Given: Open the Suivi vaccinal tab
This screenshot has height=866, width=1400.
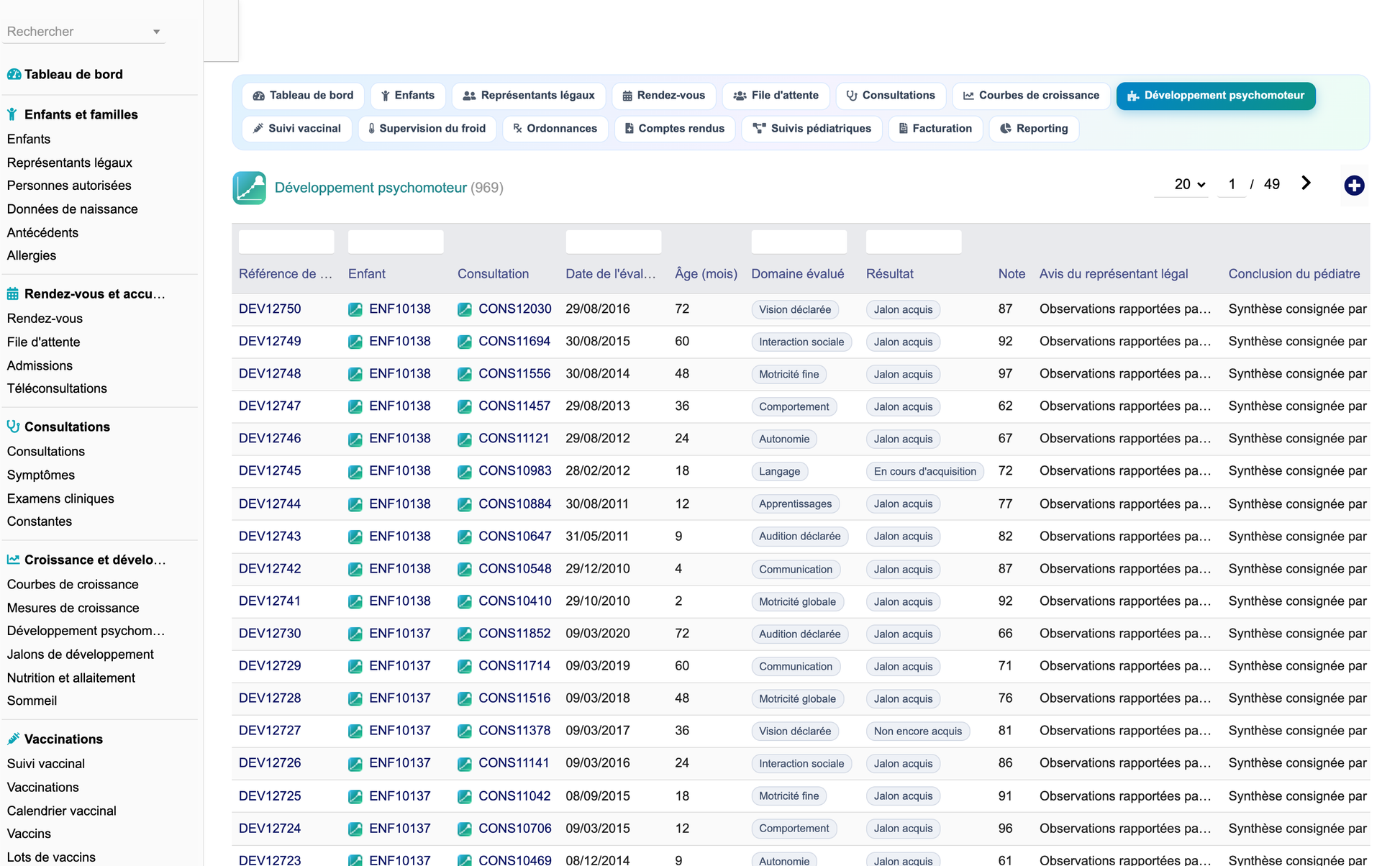Looking at the screenshot, I should 296,129.
